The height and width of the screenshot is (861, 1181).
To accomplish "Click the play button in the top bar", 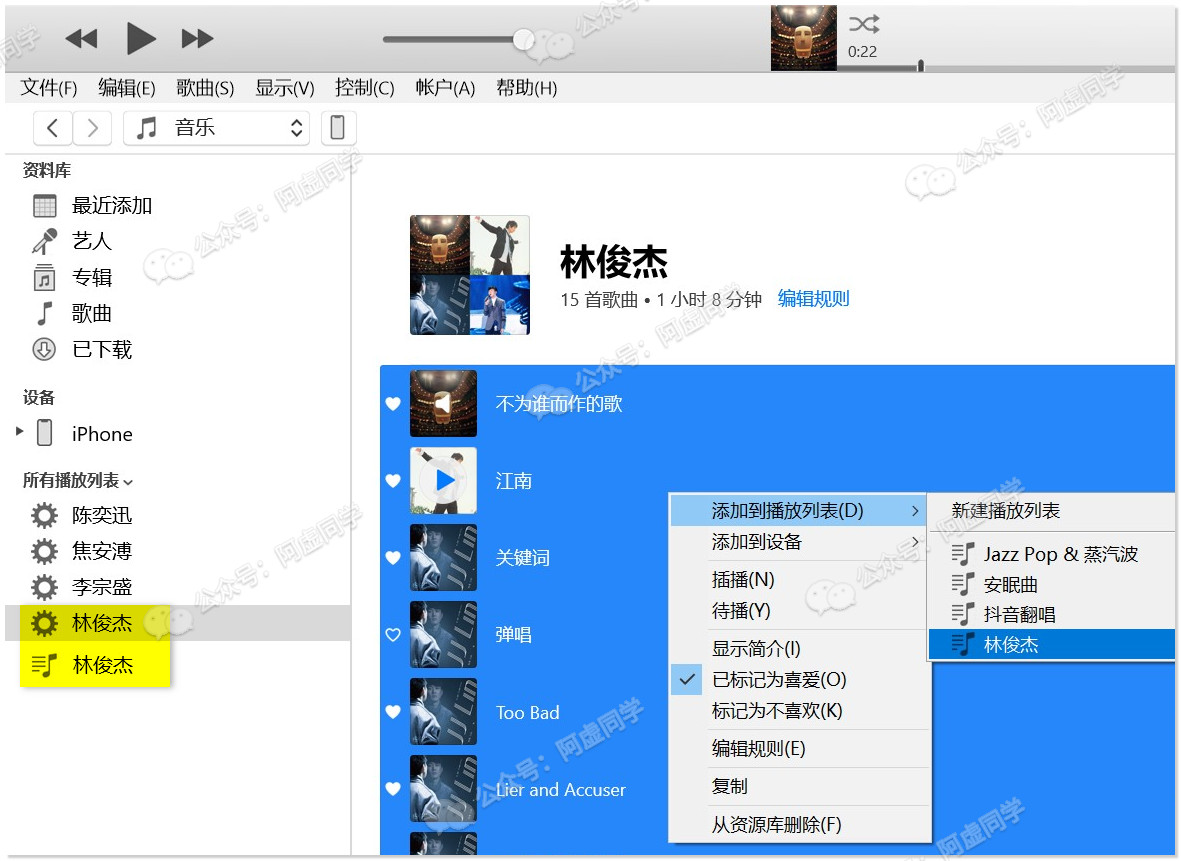I will (140, 38).
